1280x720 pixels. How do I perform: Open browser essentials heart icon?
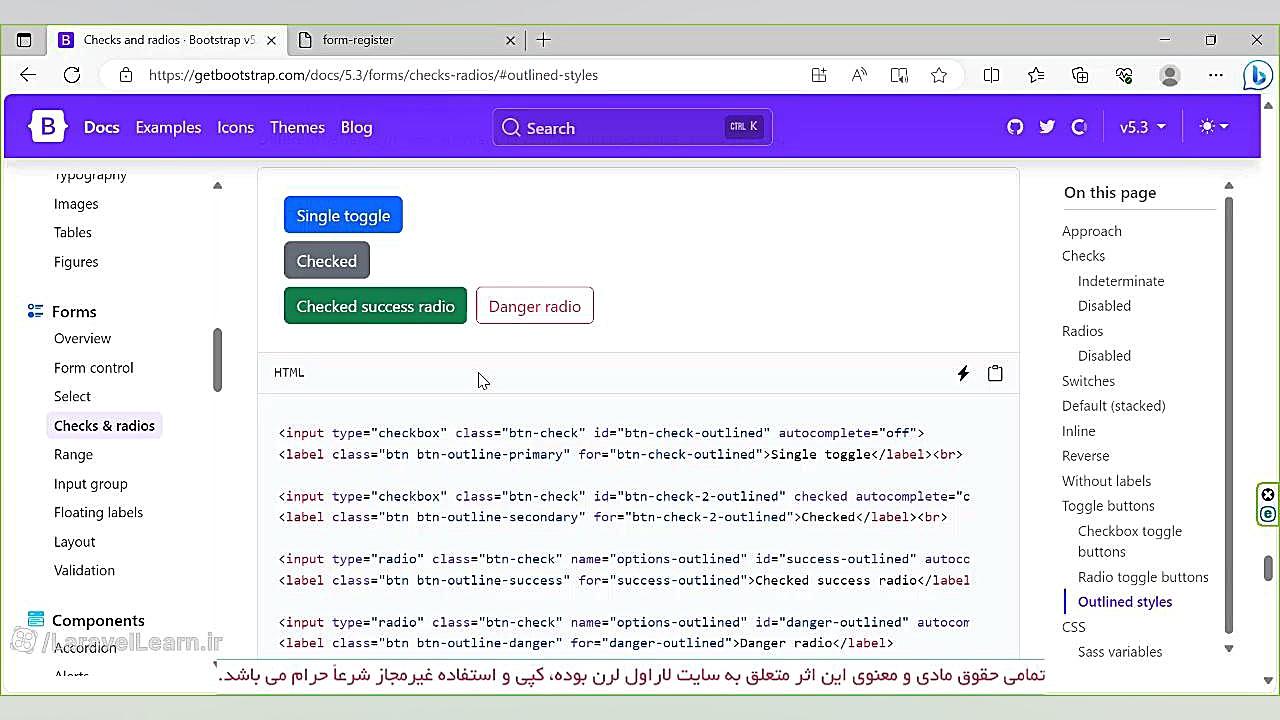tap(1124, 75)
